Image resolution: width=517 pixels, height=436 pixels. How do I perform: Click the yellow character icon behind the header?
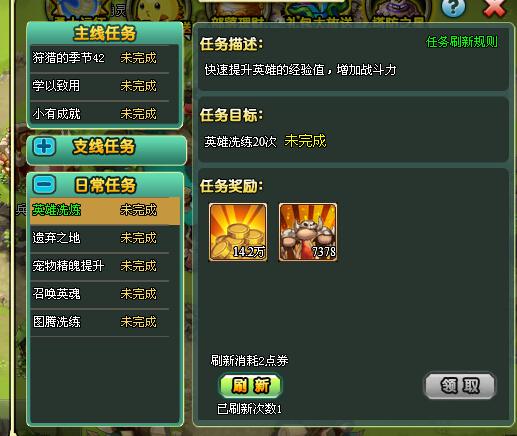click(159, 11)
